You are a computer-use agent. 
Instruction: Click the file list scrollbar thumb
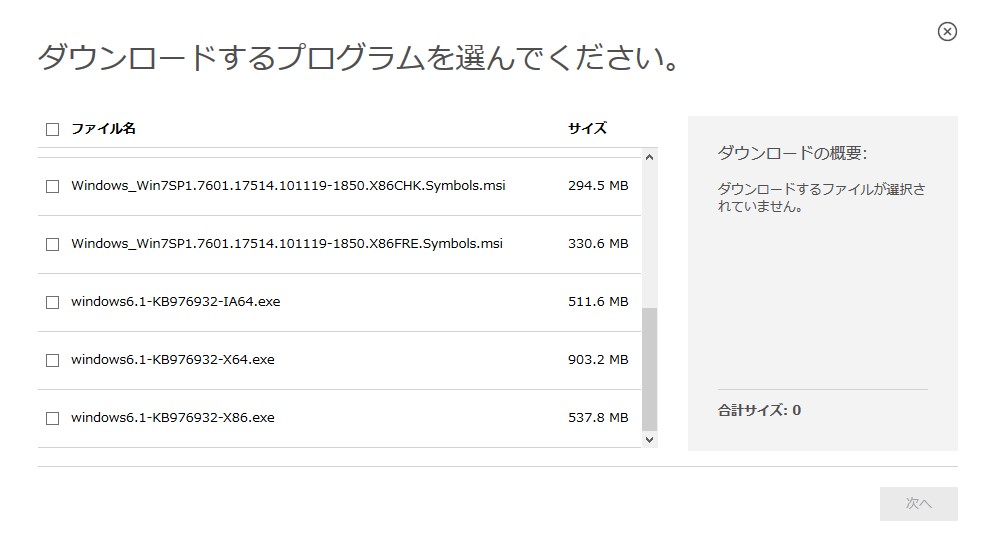point(650,368)
